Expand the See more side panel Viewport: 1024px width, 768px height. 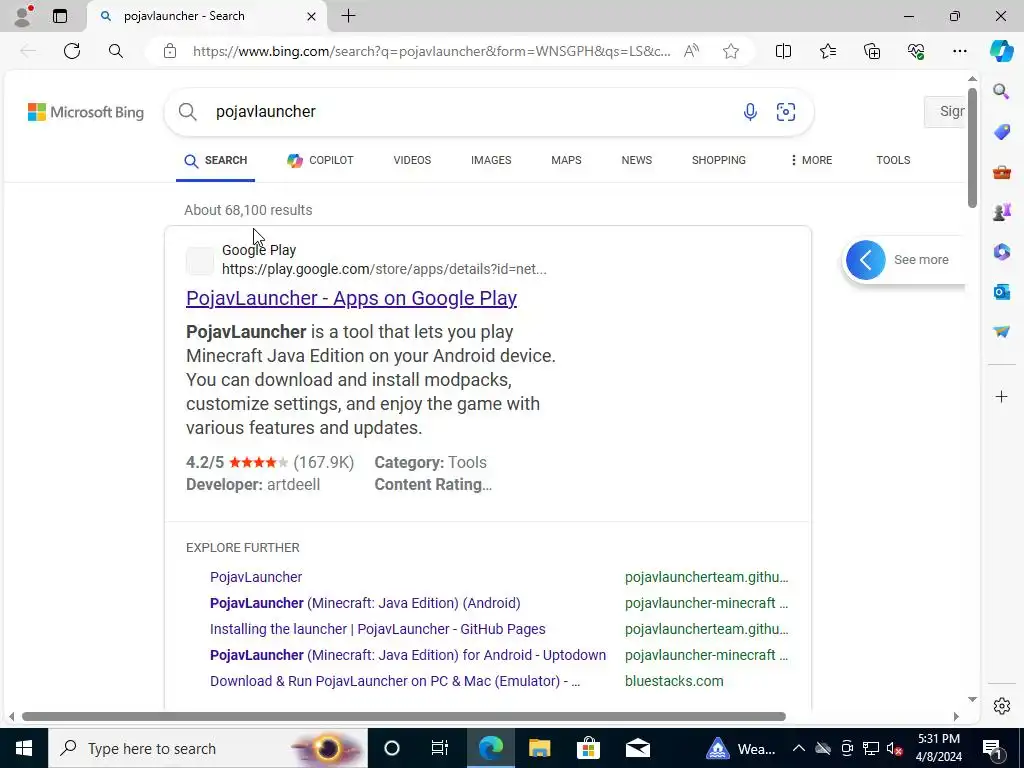pos(904,260)
